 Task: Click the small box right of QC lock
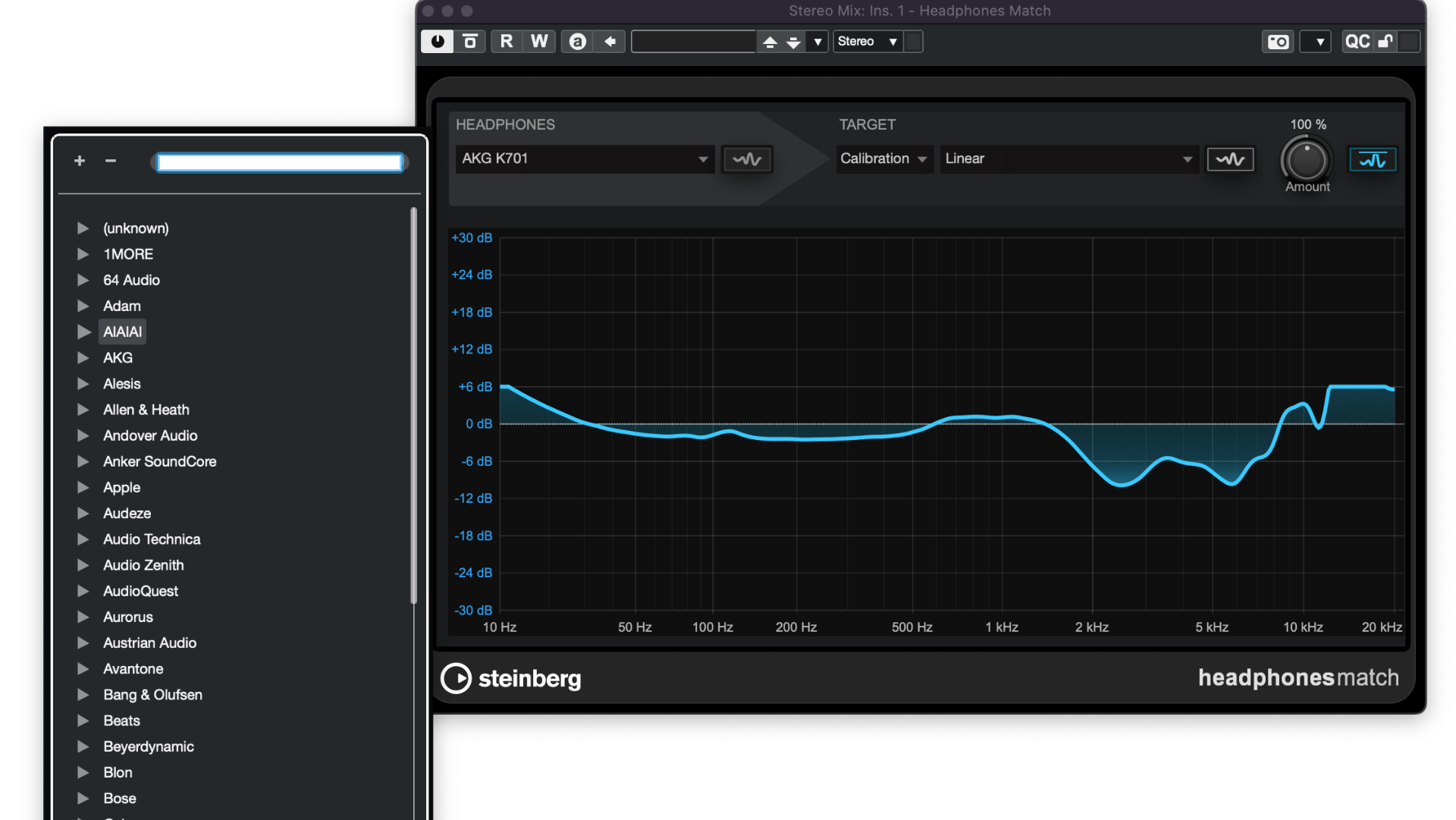[x=1408, y=42]
